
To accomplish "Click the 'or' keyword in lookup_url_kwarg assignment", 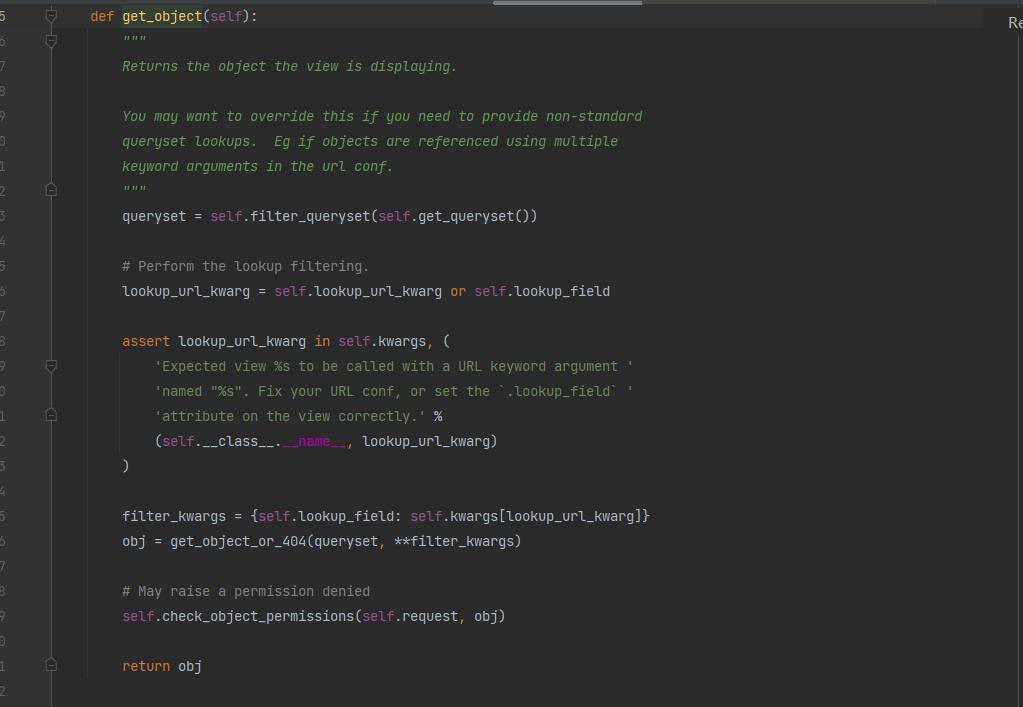I will 458,292.
